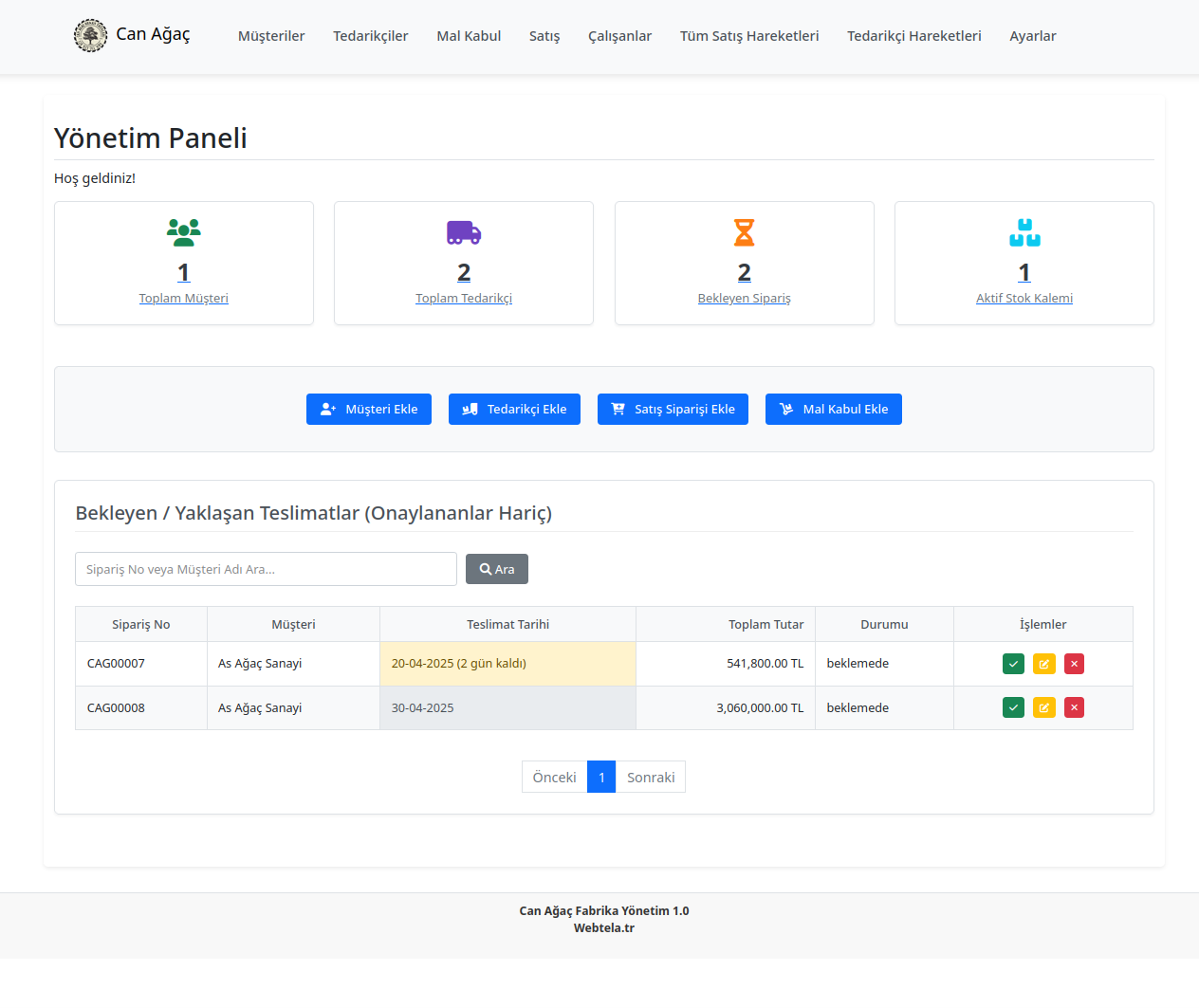Open the Tedarikçiler menu
Viewport: 1199px width, 1008px height.
point(371,36)
